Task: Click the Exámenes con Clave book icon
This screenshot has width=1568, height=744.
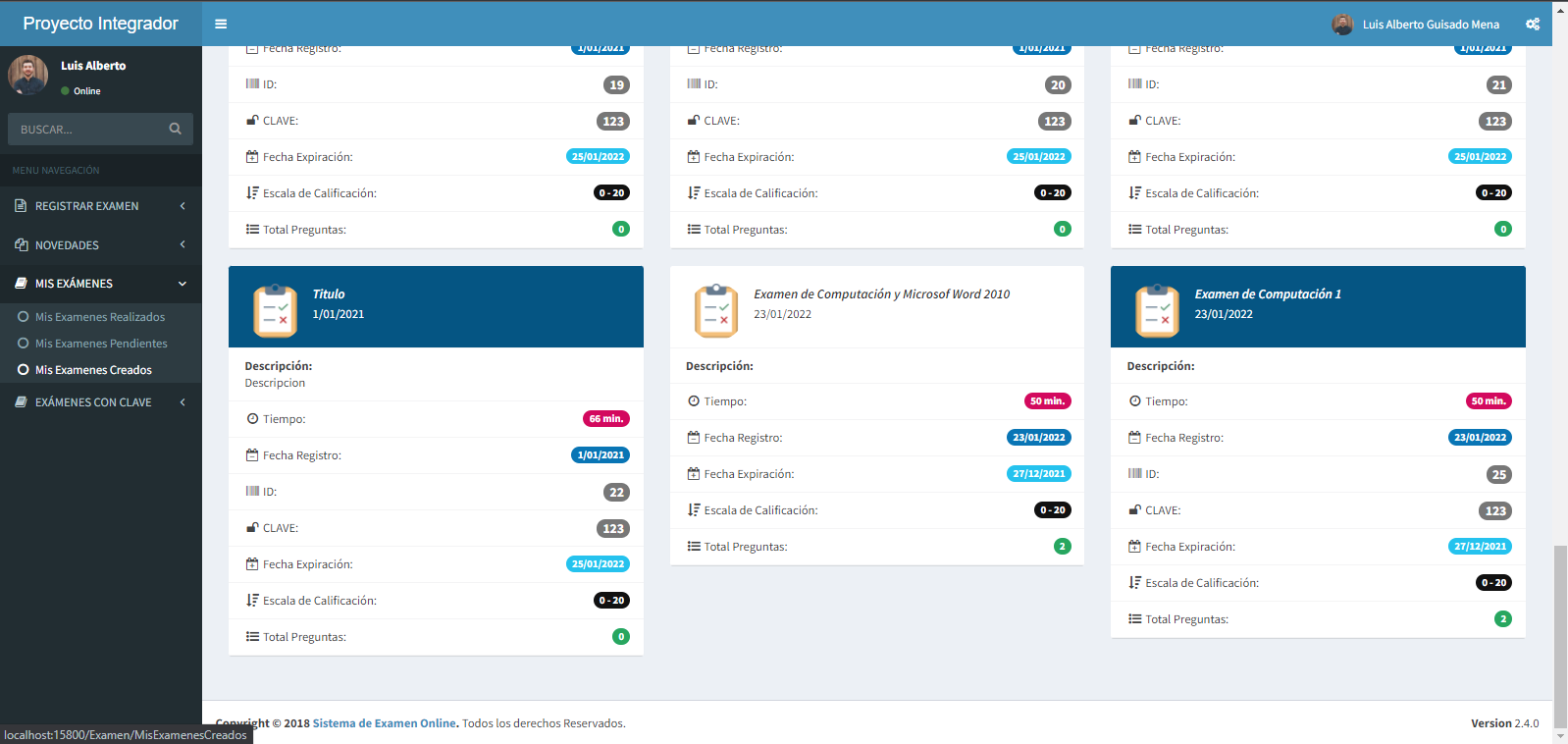Action: pos(21,402)
